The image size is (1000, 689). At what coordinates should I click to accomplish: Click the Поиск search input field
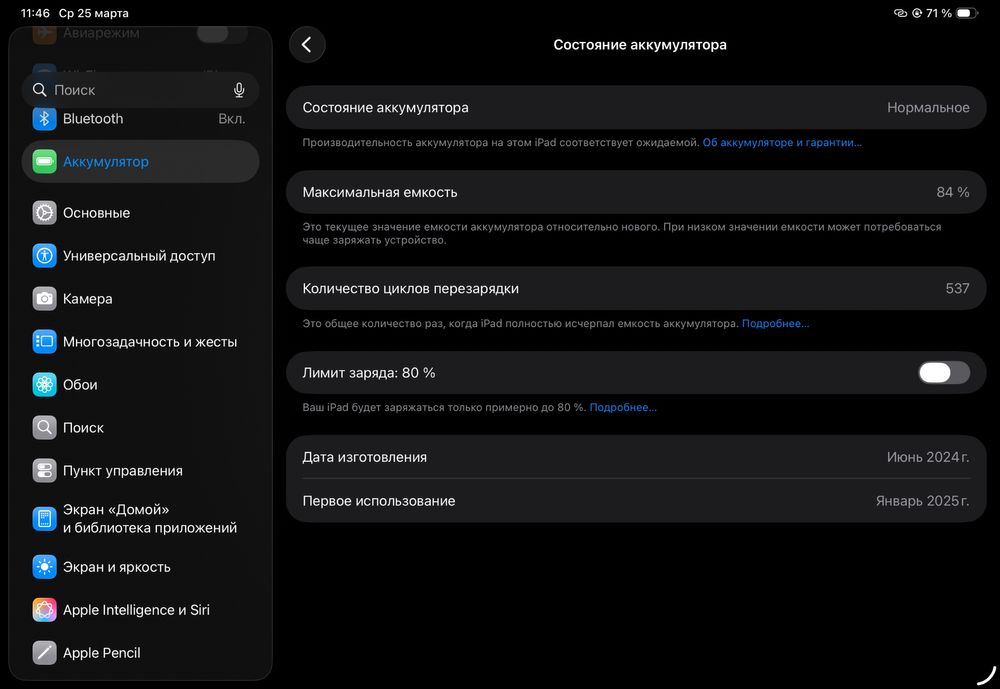pos(130,90)
